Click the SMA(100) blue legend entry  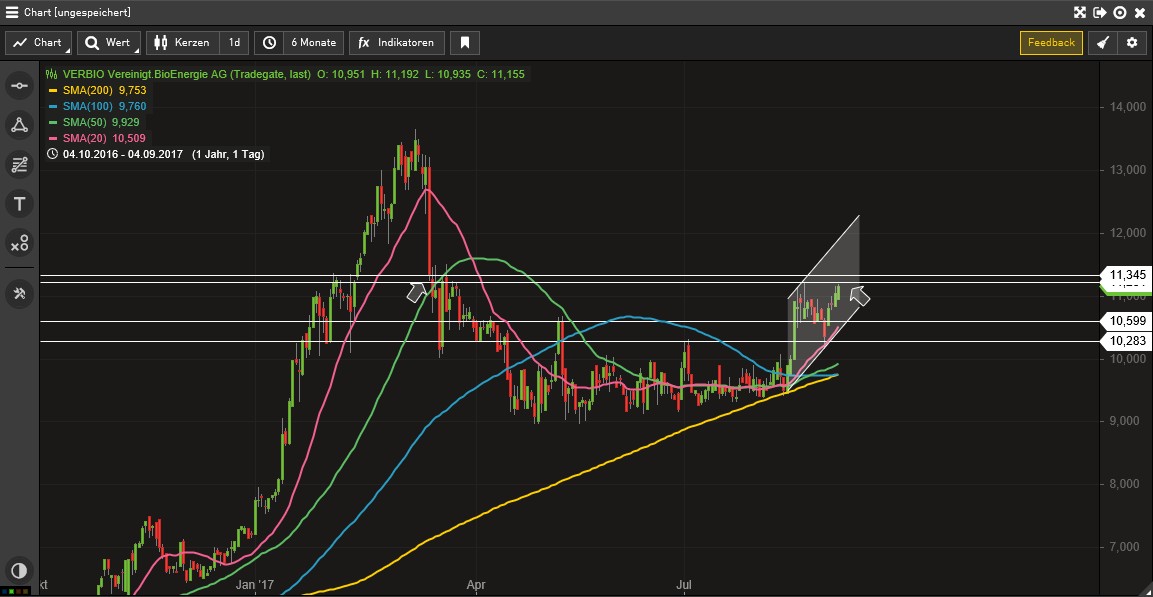pos(96,106)
